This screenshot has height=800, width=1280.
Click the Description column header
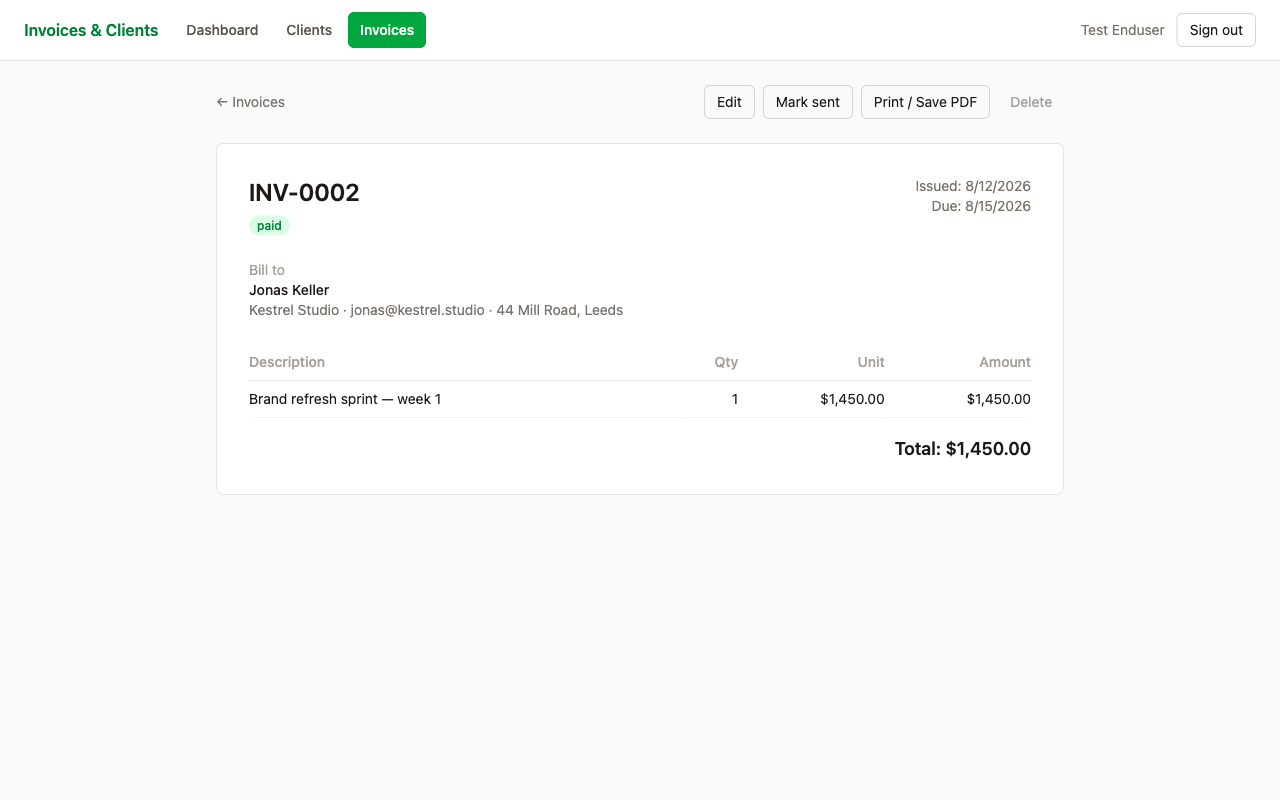click(x=287, y=362)
